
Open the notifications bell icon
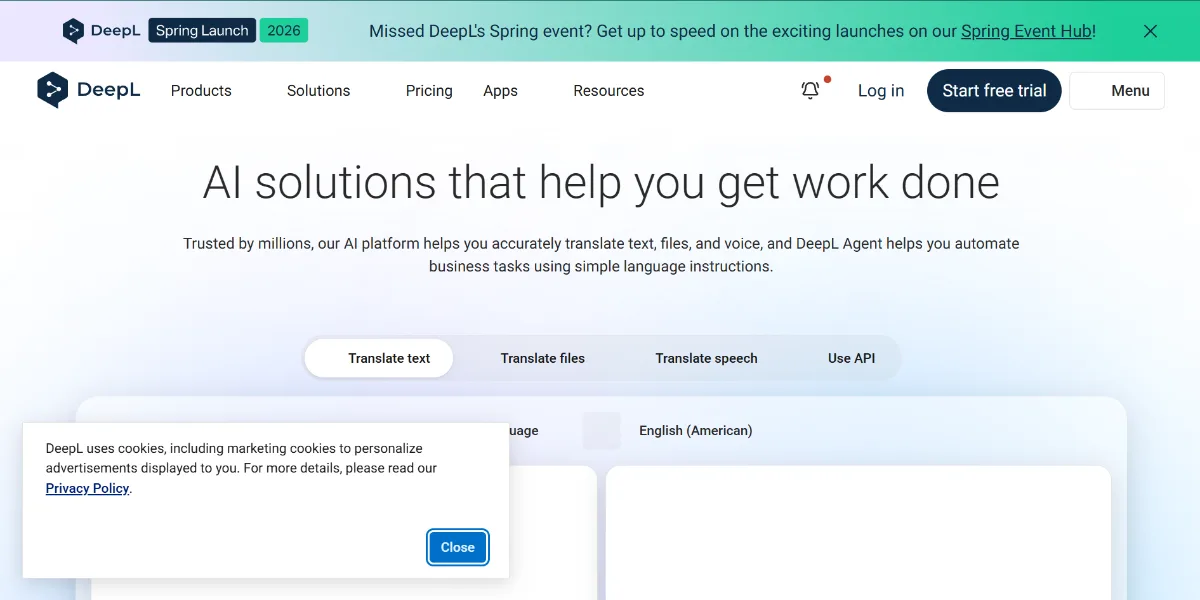811,90
